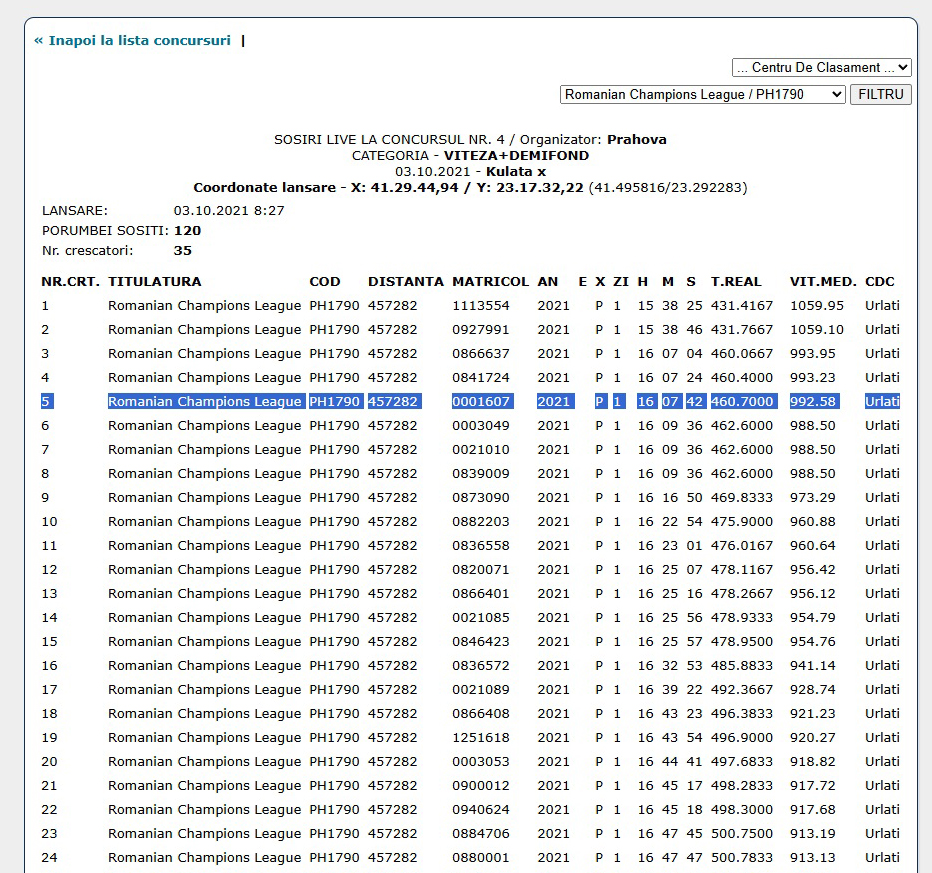The height and width of the screenshot is (873, 932).
Task: Click matricol 0866637 in row 3
Action: pos(480,354)
